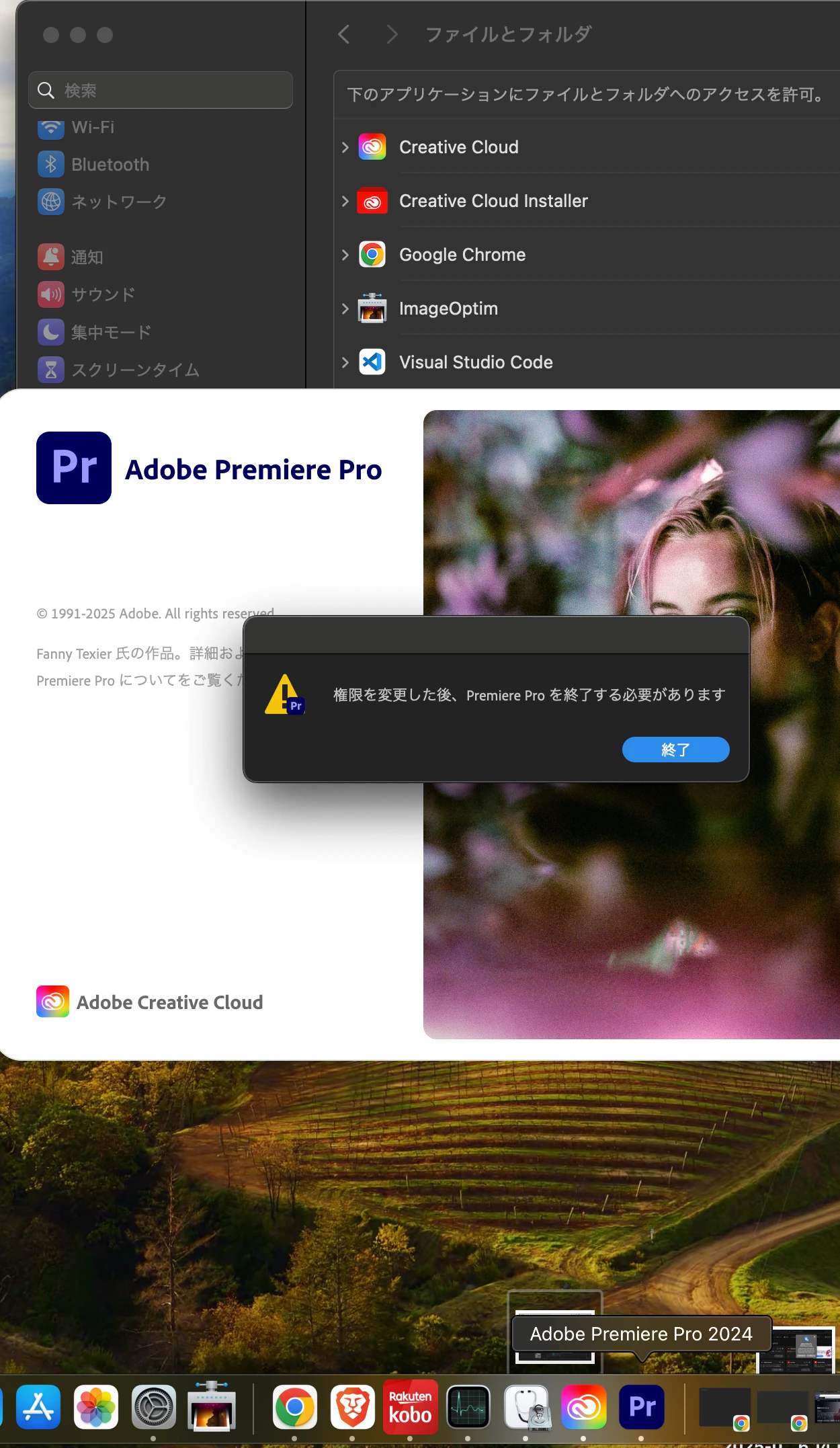Click Premiere Pro icon in the Dock
840x1448 pixels.
(x=642, y=1406)
